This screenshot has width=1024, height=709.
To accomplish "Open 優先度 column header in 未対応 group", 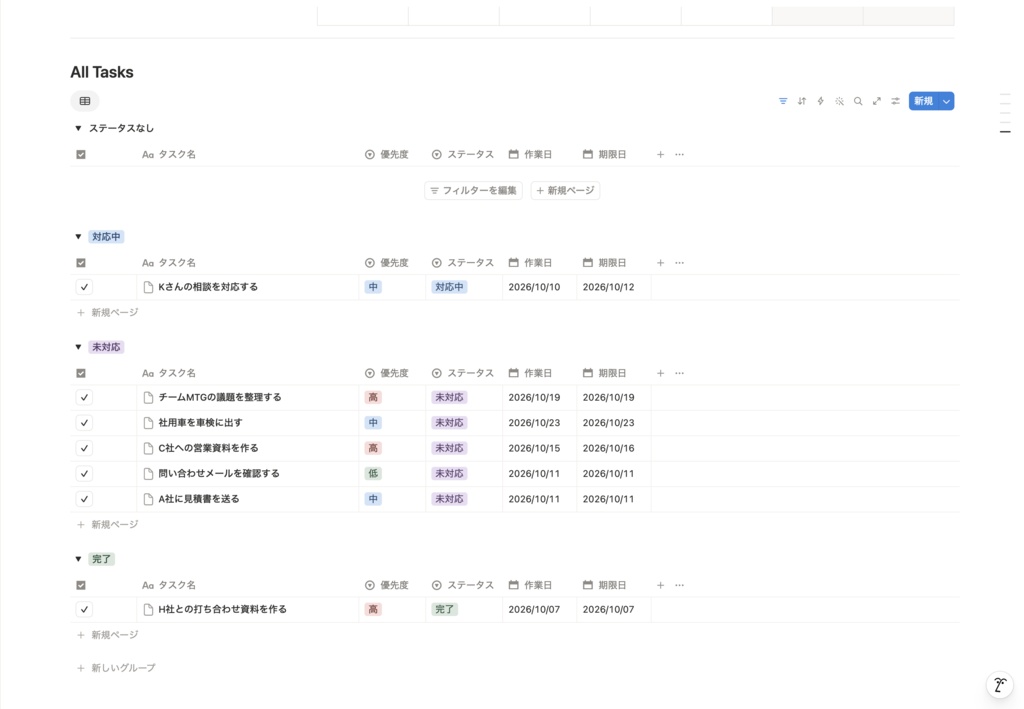I will (387, 373).
